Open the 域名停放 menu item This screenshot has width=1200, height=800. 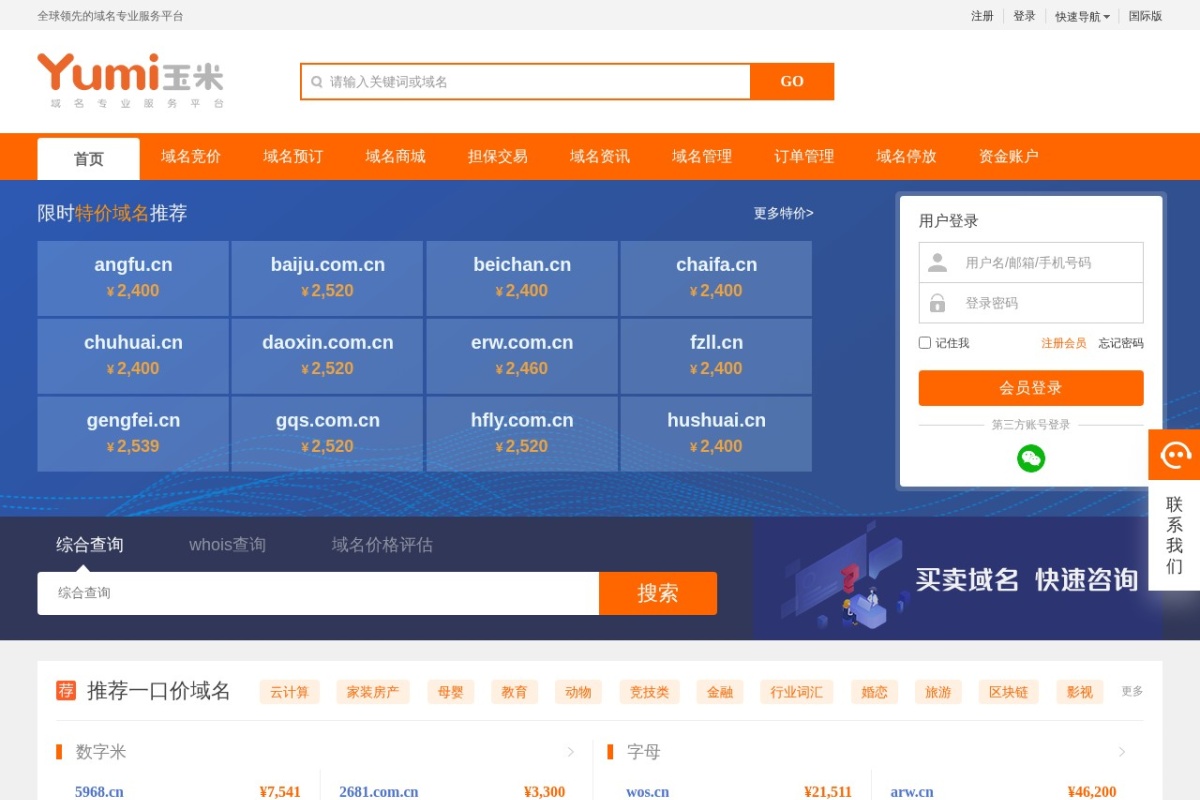(x=906, y=156)
